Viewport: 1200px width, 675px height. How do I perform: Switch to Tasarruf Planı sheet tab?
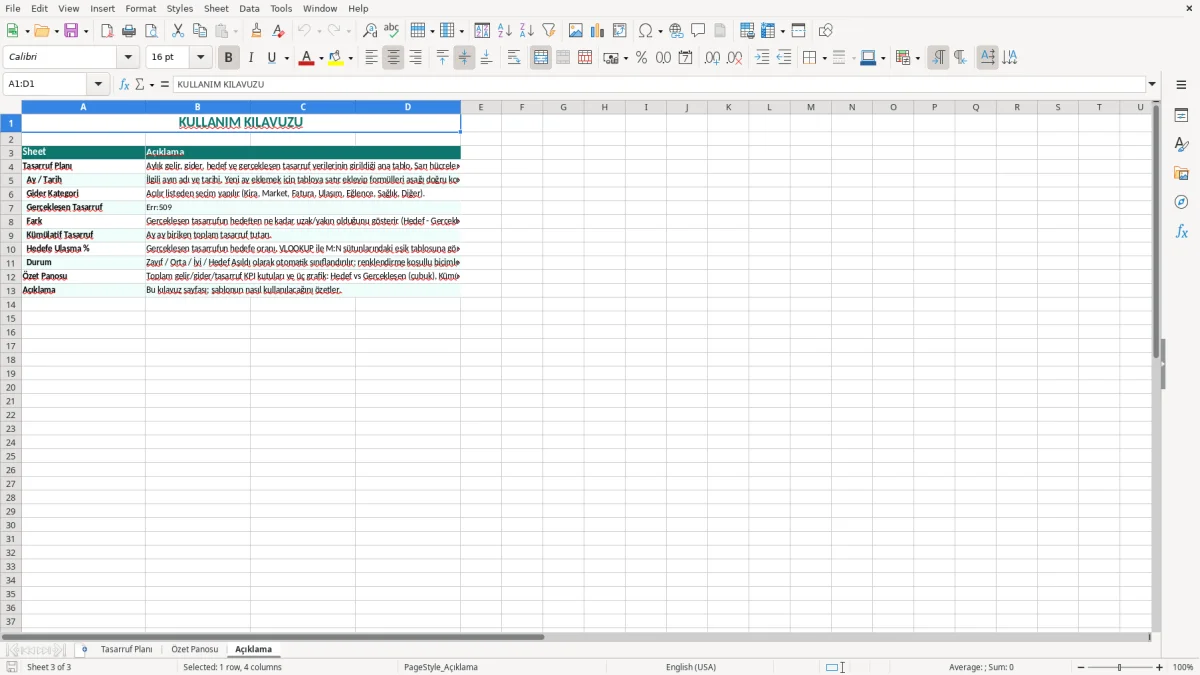tap(126, 650)
